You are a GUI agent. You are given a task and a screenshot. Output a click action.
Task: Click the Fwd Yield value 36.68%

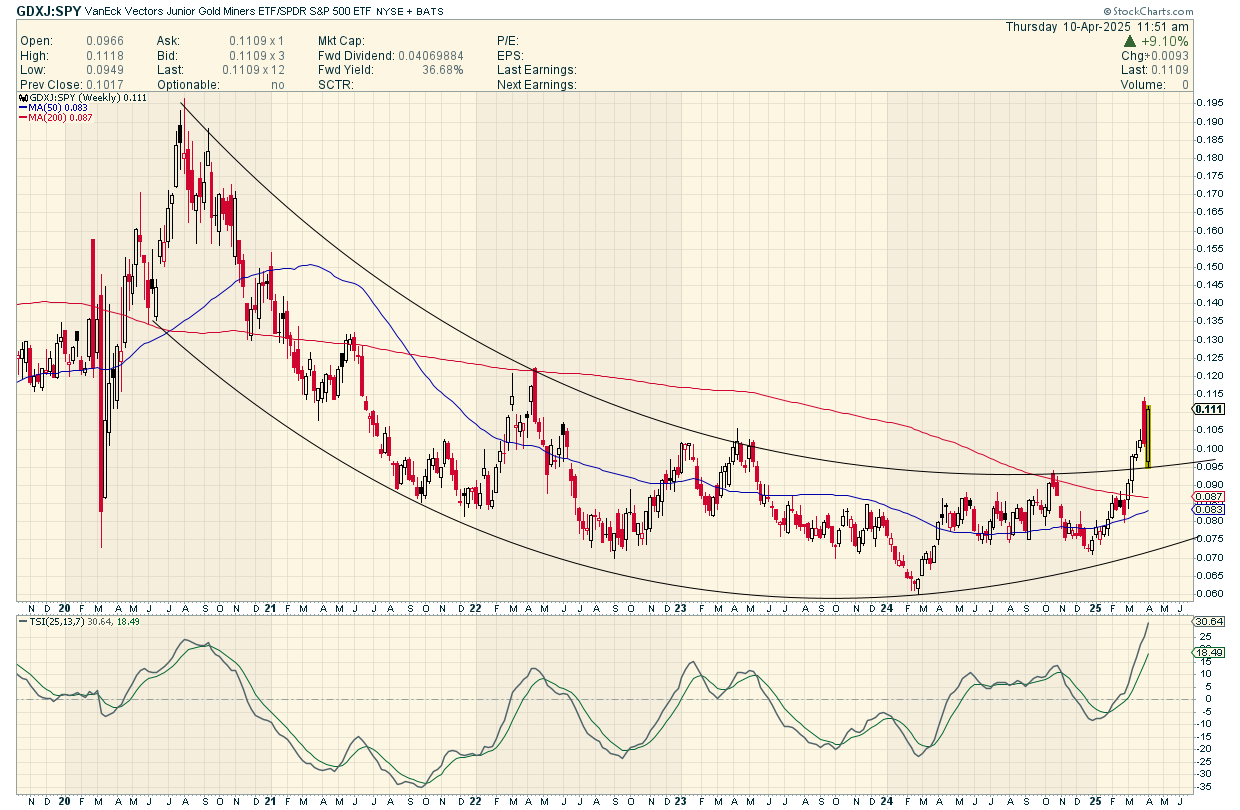(444, 70)
